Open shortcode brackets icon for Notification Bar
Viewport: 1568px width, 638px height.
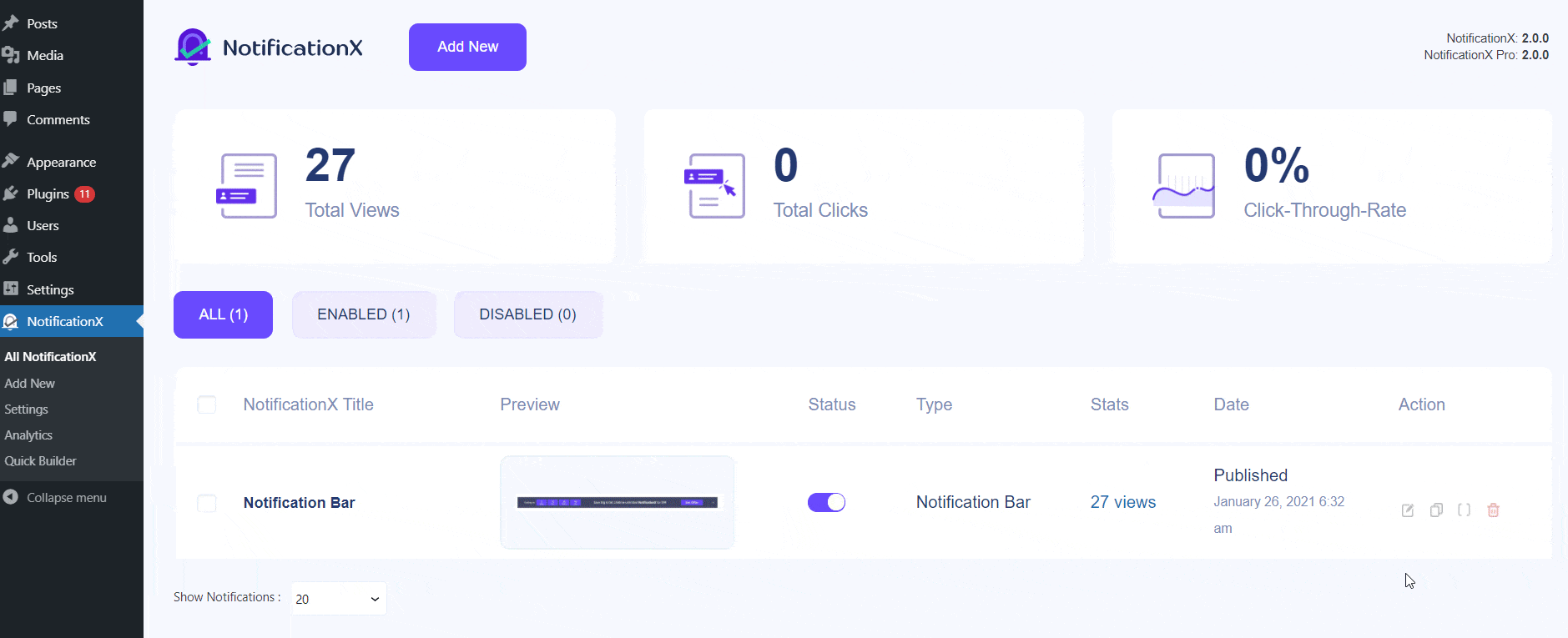[1465, 510]
